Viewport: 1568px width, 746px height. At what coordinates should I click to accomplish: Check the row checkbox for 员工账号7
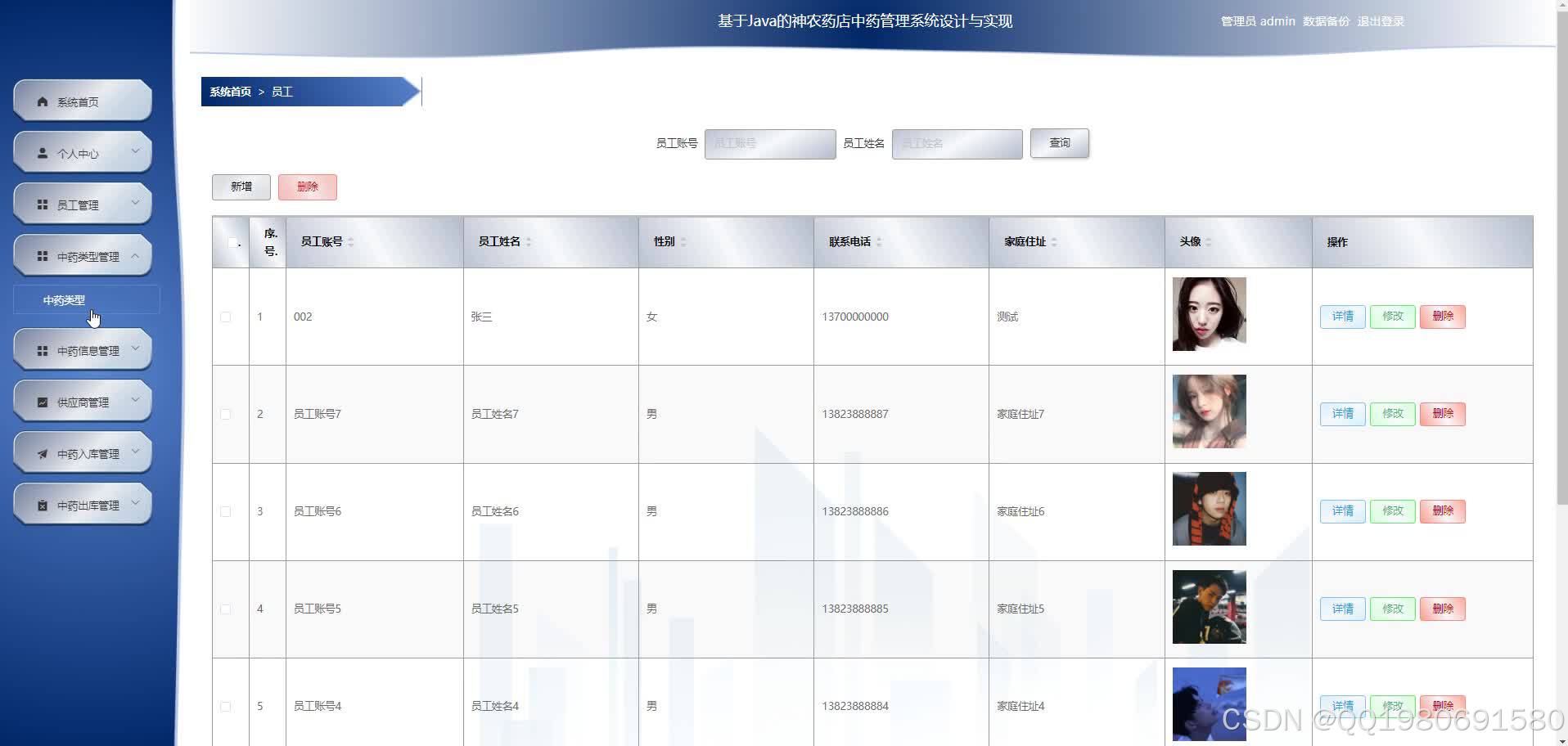pyautogui.click(x=226, y=414)
